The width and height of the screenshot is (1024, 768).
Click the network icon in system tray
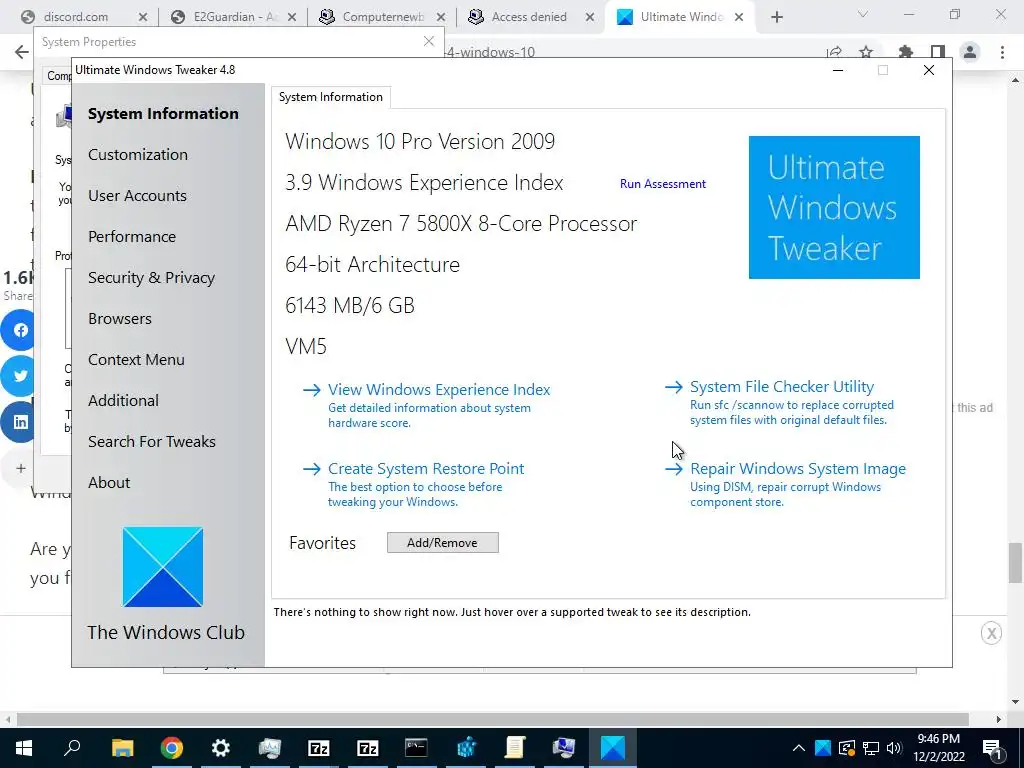871,748
